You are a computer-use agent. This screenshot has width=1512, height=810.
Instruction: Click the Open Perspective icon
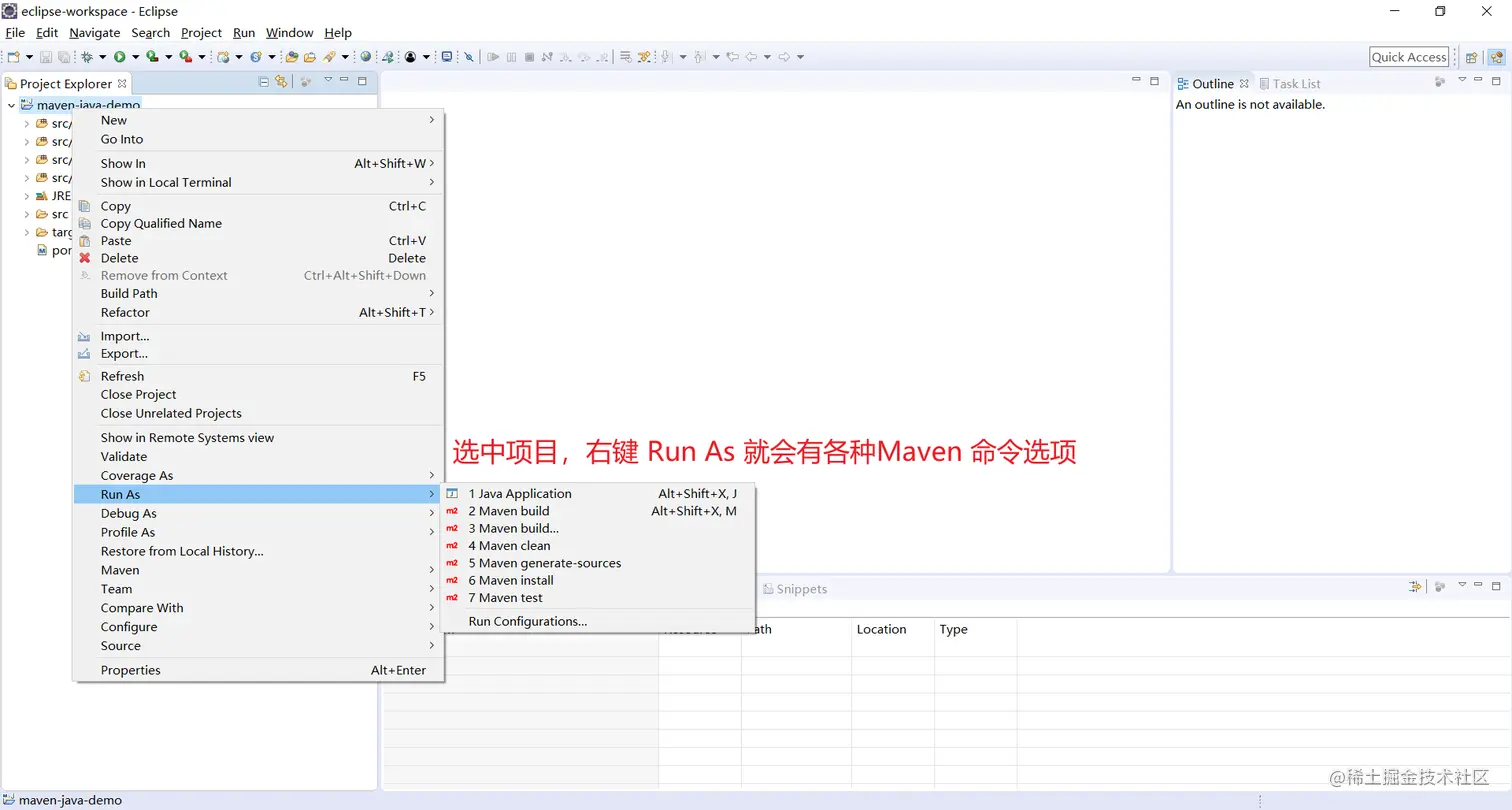click(x=1471, y=57)
